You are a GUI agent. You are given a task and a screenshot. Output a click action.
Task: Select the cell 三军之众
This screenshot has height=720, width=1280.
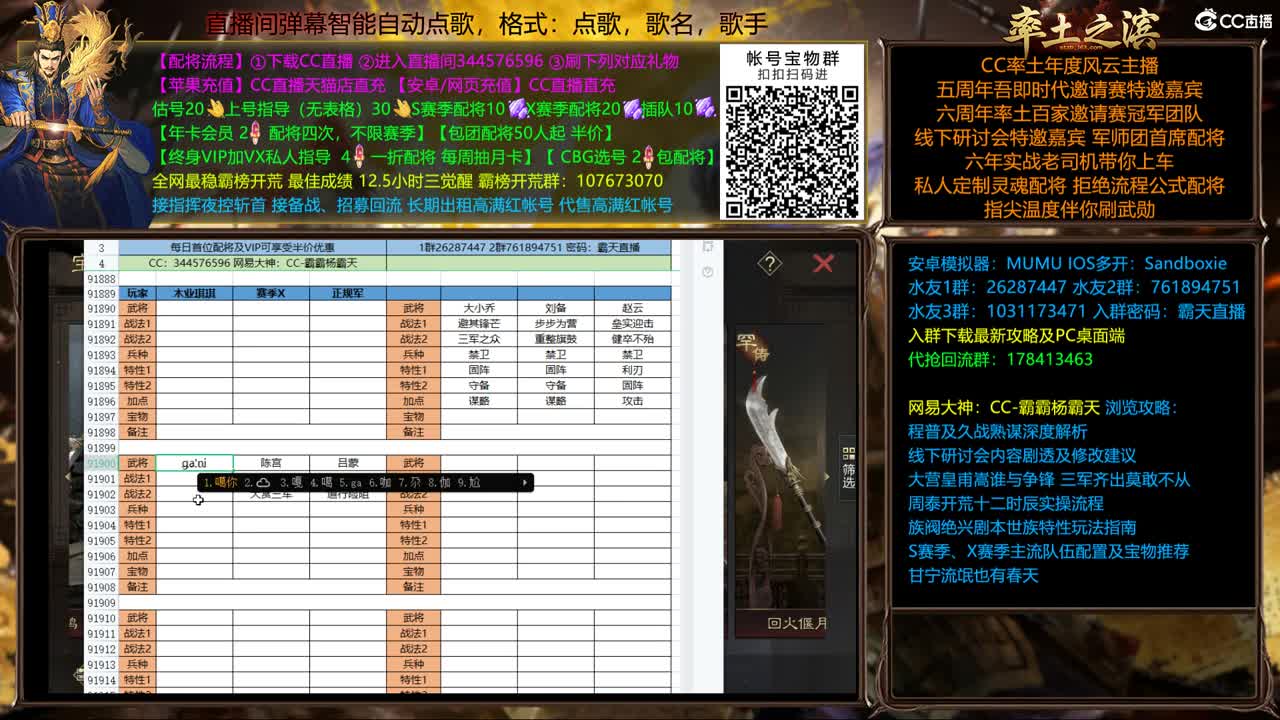tap(479, 339)
